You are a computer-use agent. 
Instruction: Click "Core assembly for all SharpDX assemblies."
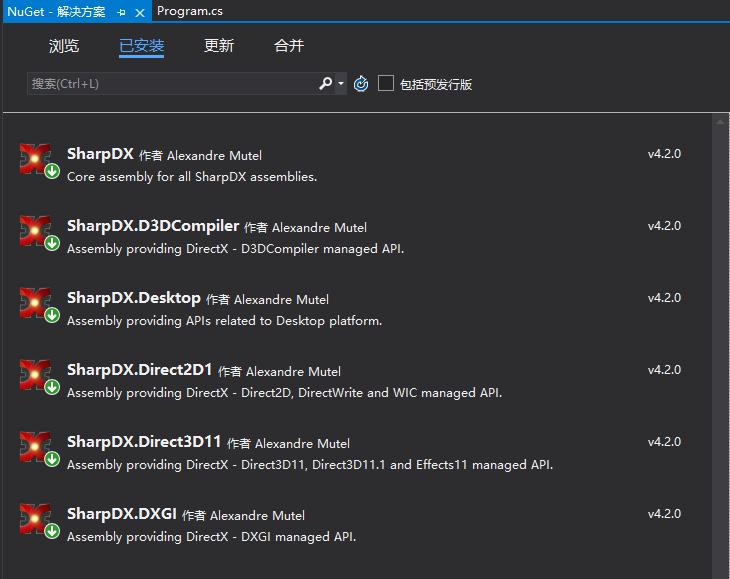tap(192, 177)
